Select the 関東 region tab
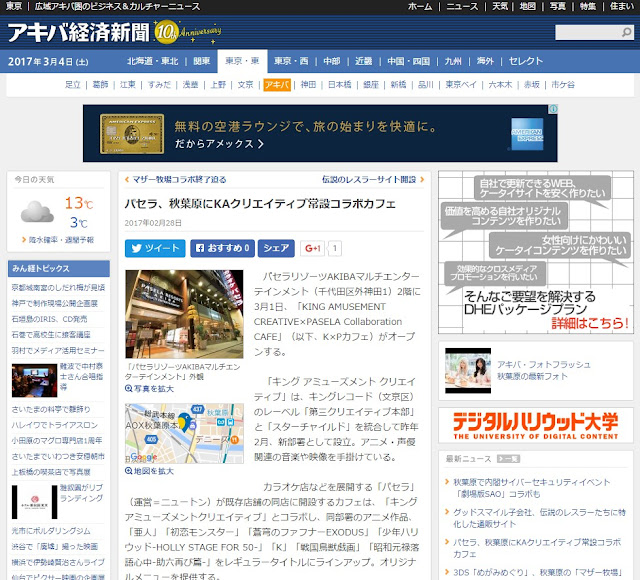This screenshot has width=640, height=580. pos(202,61)
